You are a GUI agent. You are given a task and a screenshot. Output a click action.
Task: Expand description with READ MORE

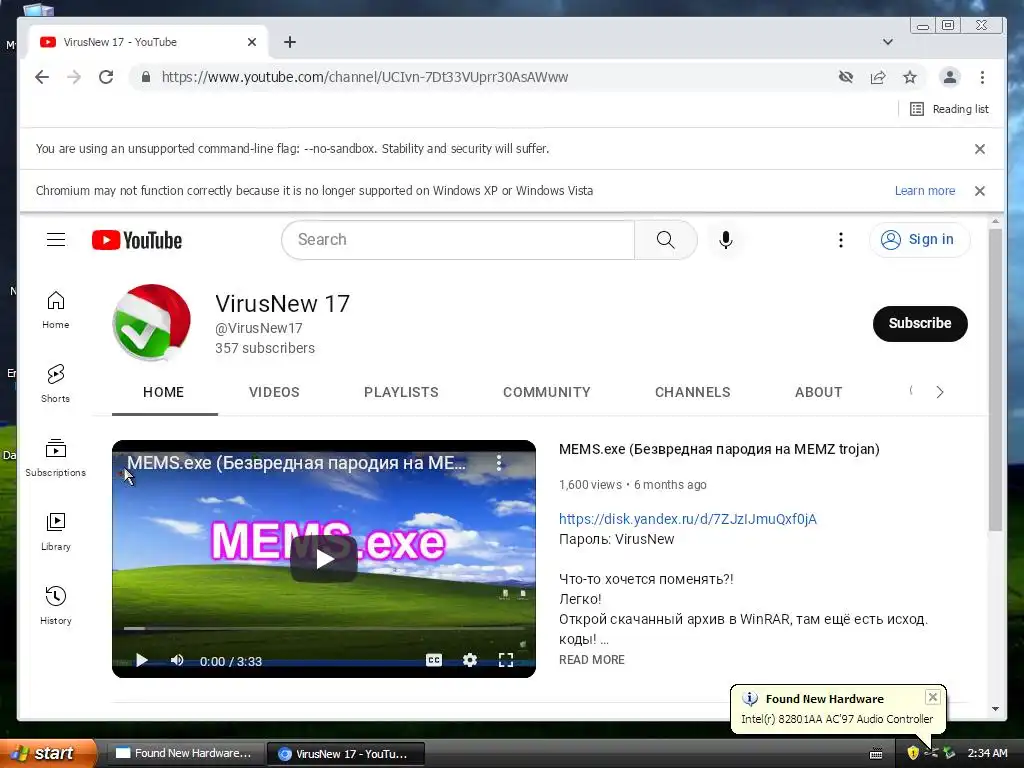tap(592, 660)
